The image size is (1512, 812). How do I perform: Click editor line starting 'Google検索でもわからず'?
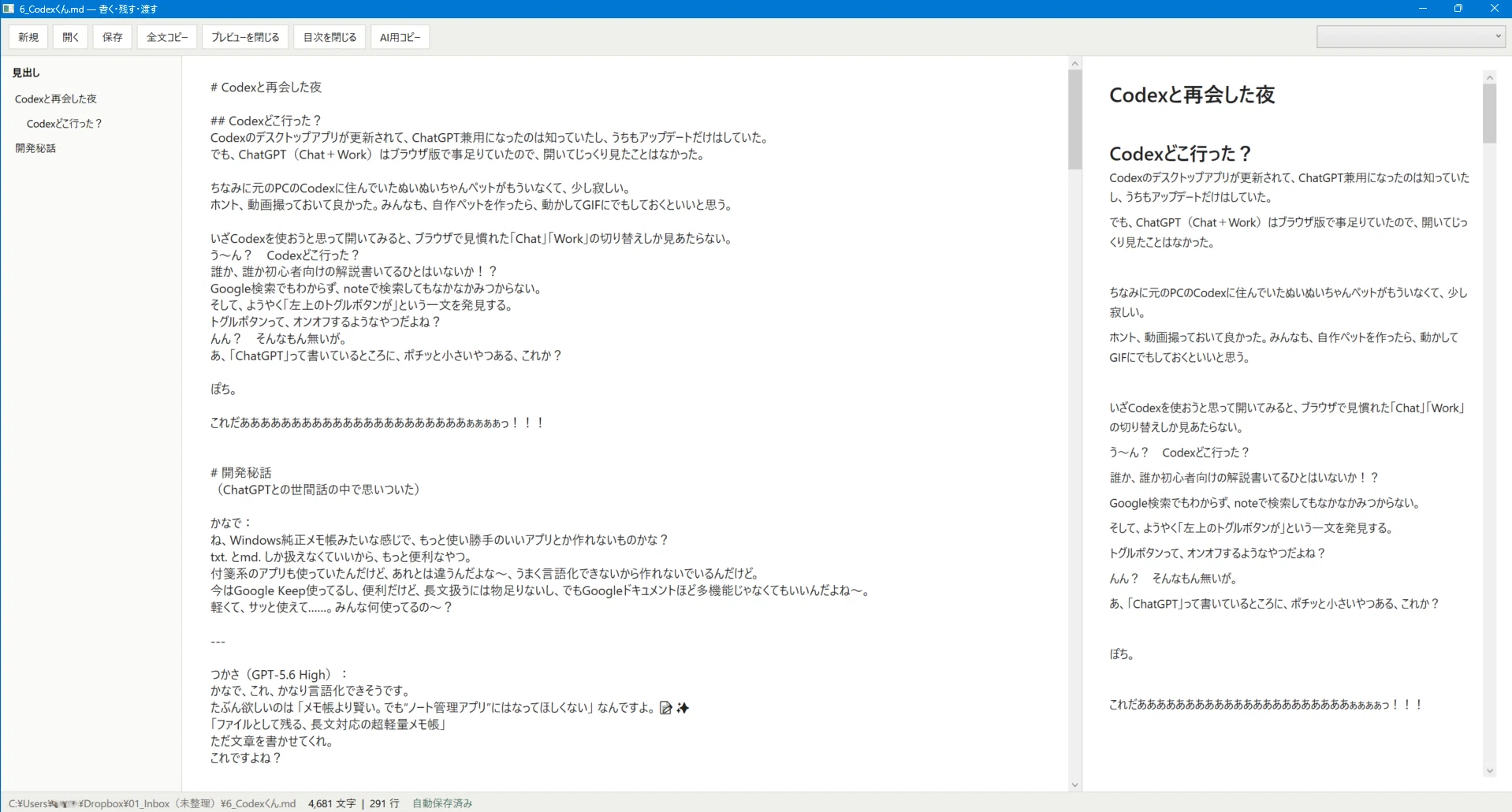[x=376, y=289]
